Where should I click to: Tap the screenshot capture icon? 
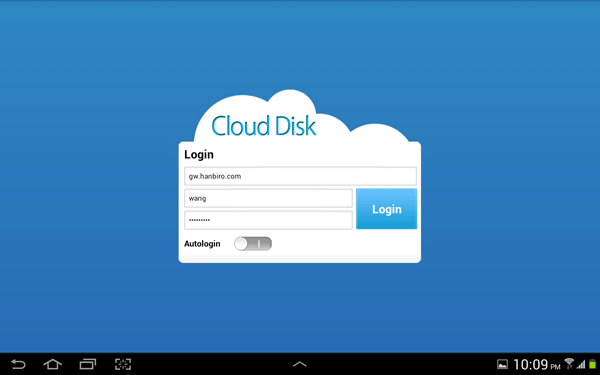[123, 364]
